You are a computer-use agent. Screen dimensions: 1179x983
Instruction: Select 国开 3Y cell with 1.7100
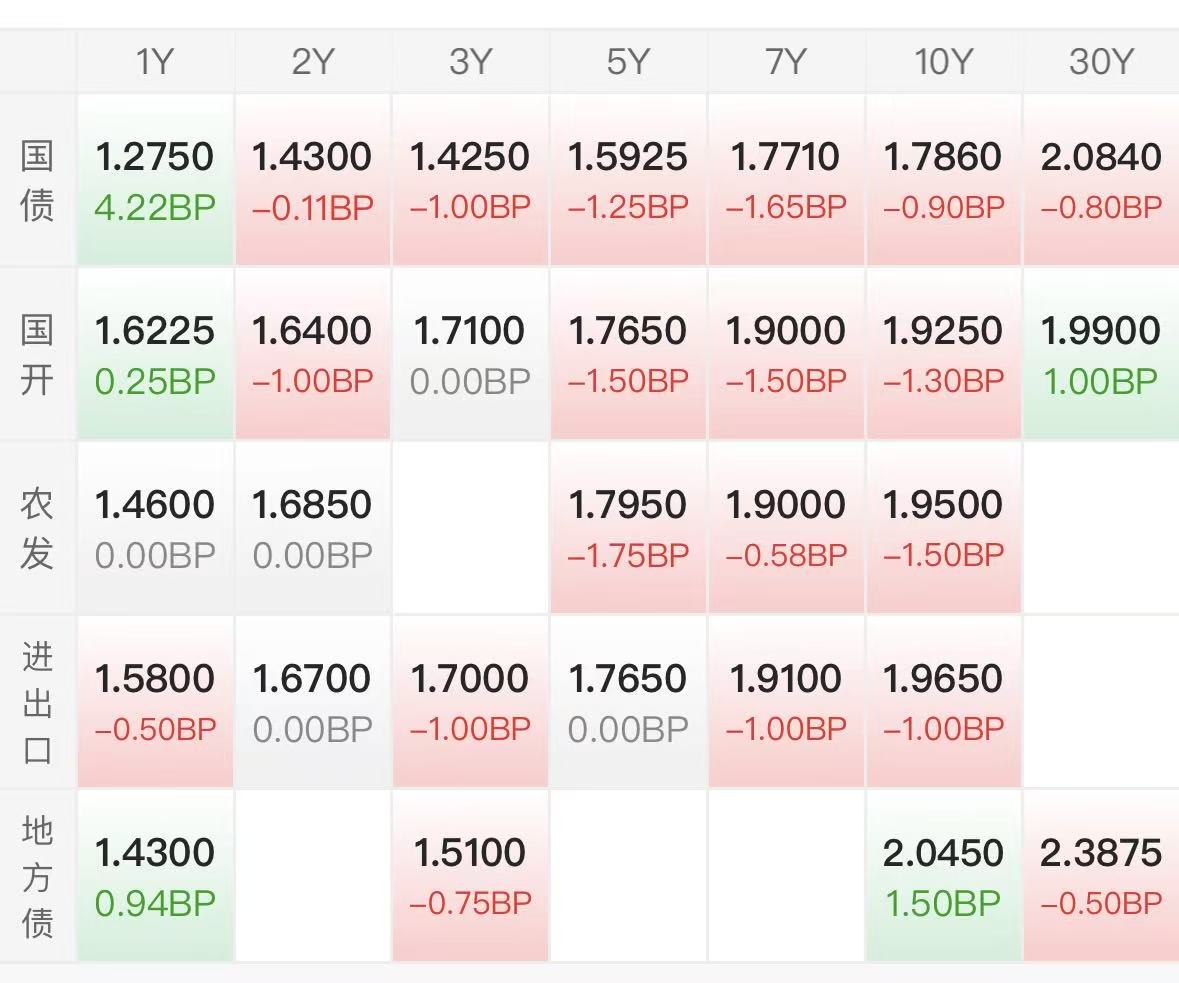point(470,354)
